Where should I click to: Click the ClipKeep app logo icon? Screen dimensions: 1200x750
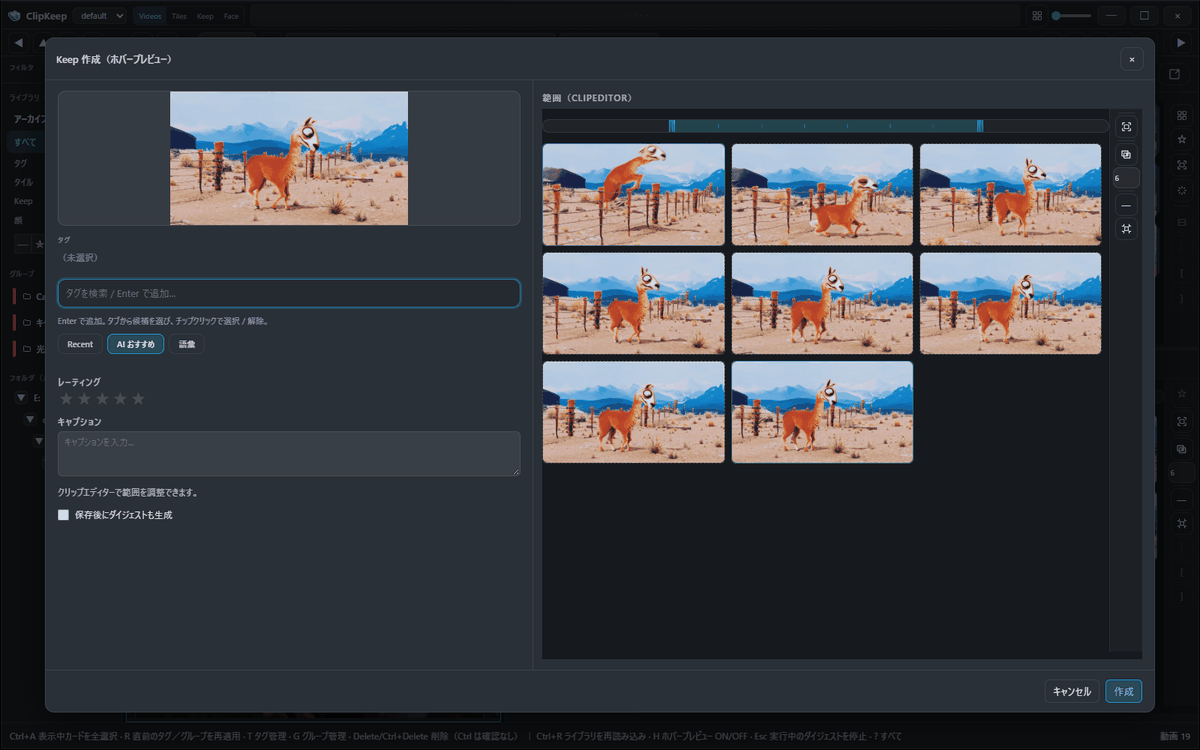coord(14,16)
